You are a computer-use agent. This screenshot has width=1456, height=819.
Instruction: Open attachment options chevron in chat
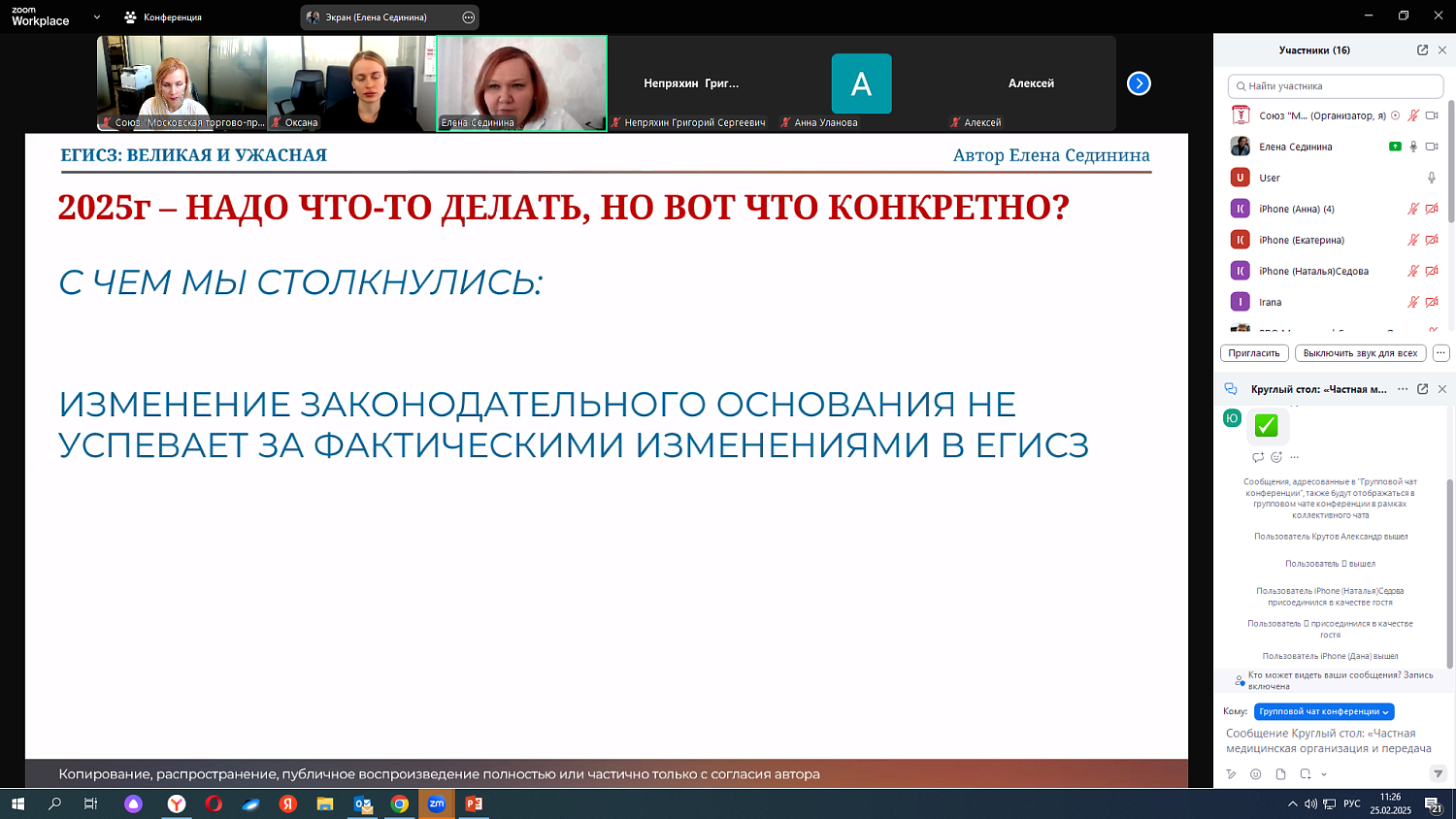[x=1324, y=773]
